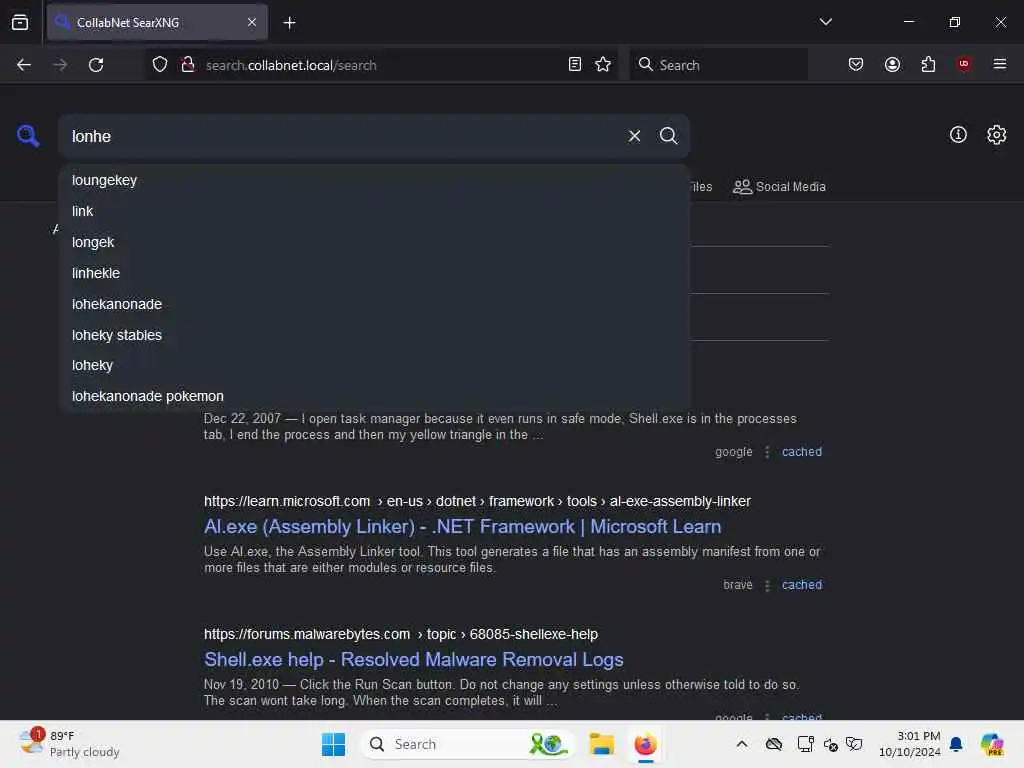Open a new browser tab
1024x768 pixels.
pos(289,23)
